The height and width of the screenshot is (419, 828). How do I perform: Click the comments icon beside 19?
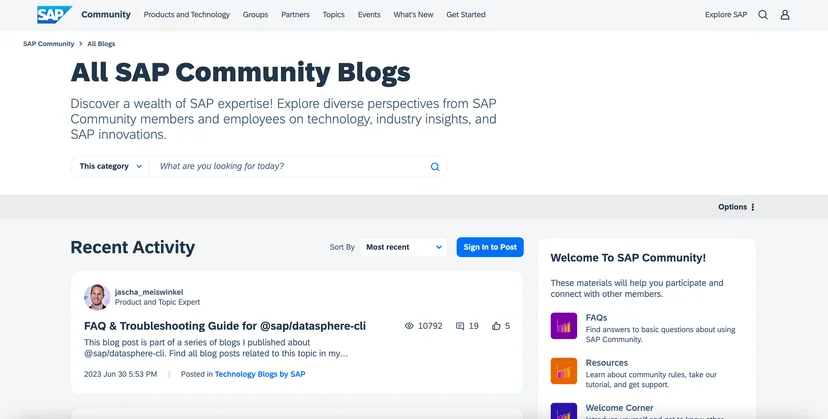(x=460, y=326)
